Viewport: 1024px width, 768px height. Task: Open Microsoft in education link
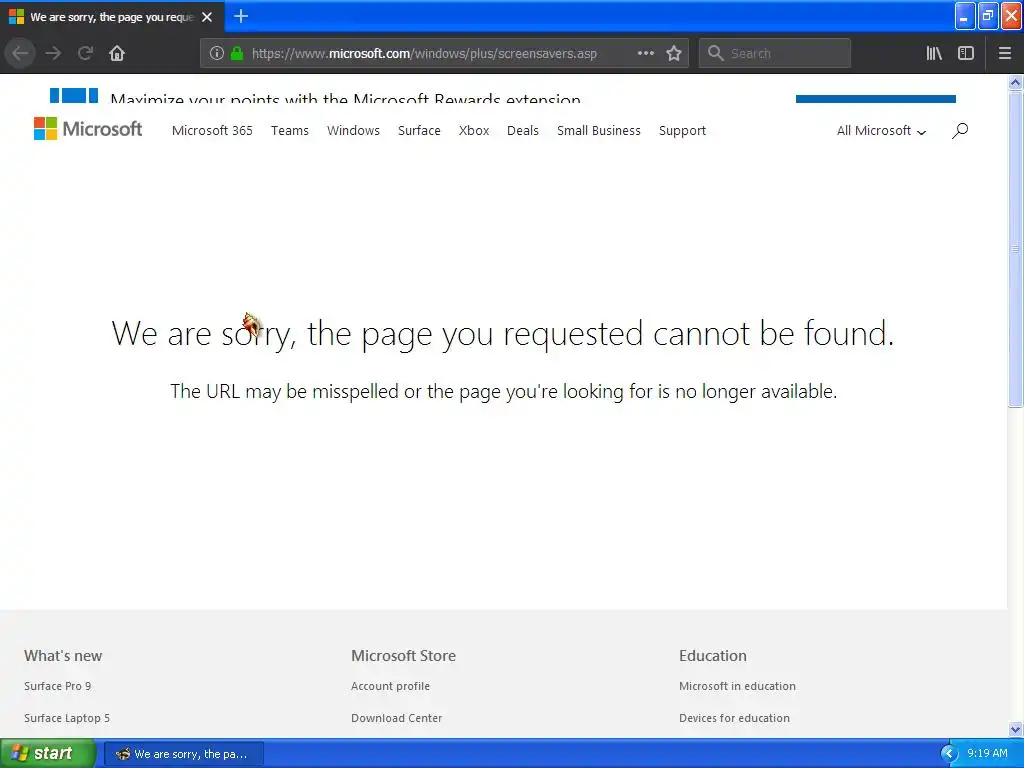point(737,686)
